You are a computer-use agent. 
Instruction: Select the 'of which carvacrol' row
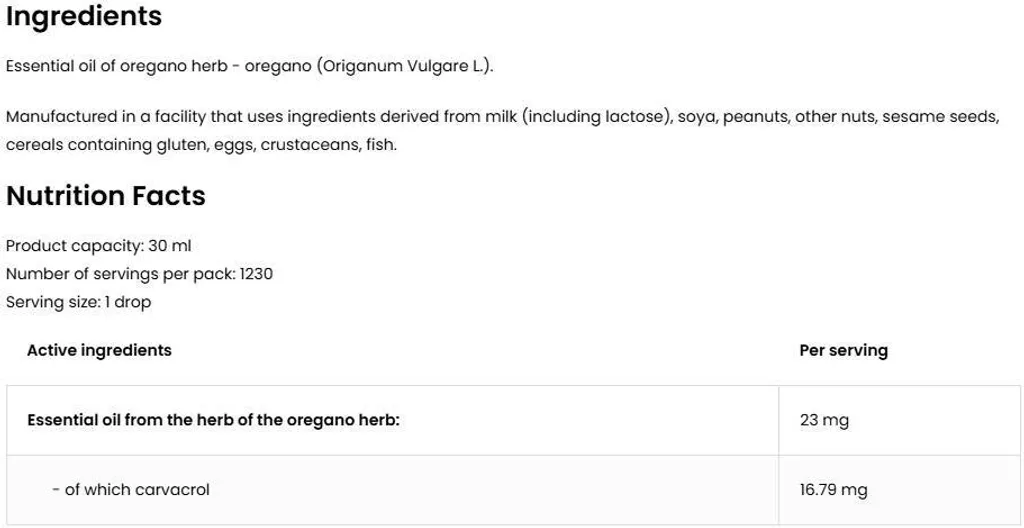coord(513,490)
